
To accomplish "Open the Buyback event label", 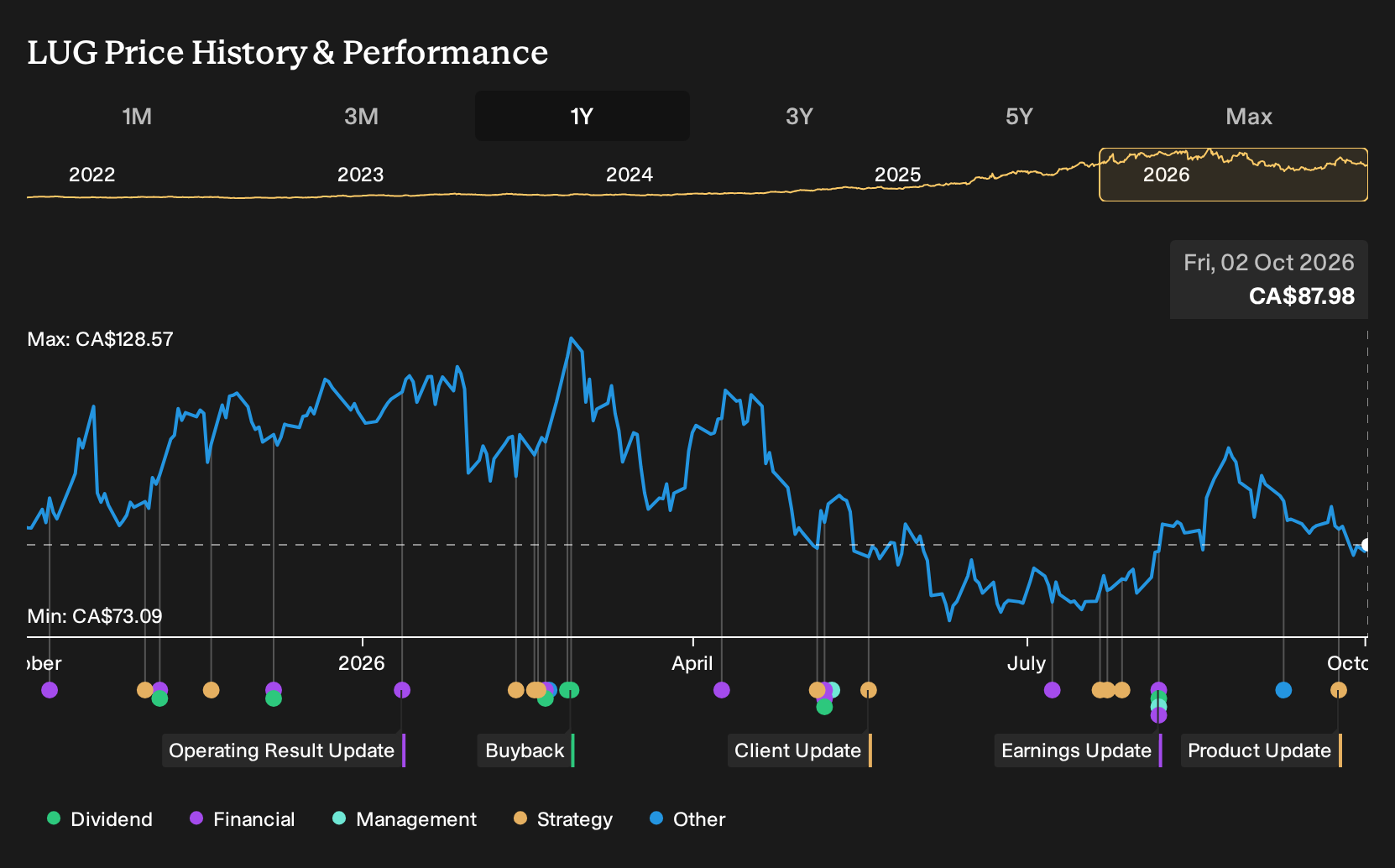I will (x=526, y=750).
